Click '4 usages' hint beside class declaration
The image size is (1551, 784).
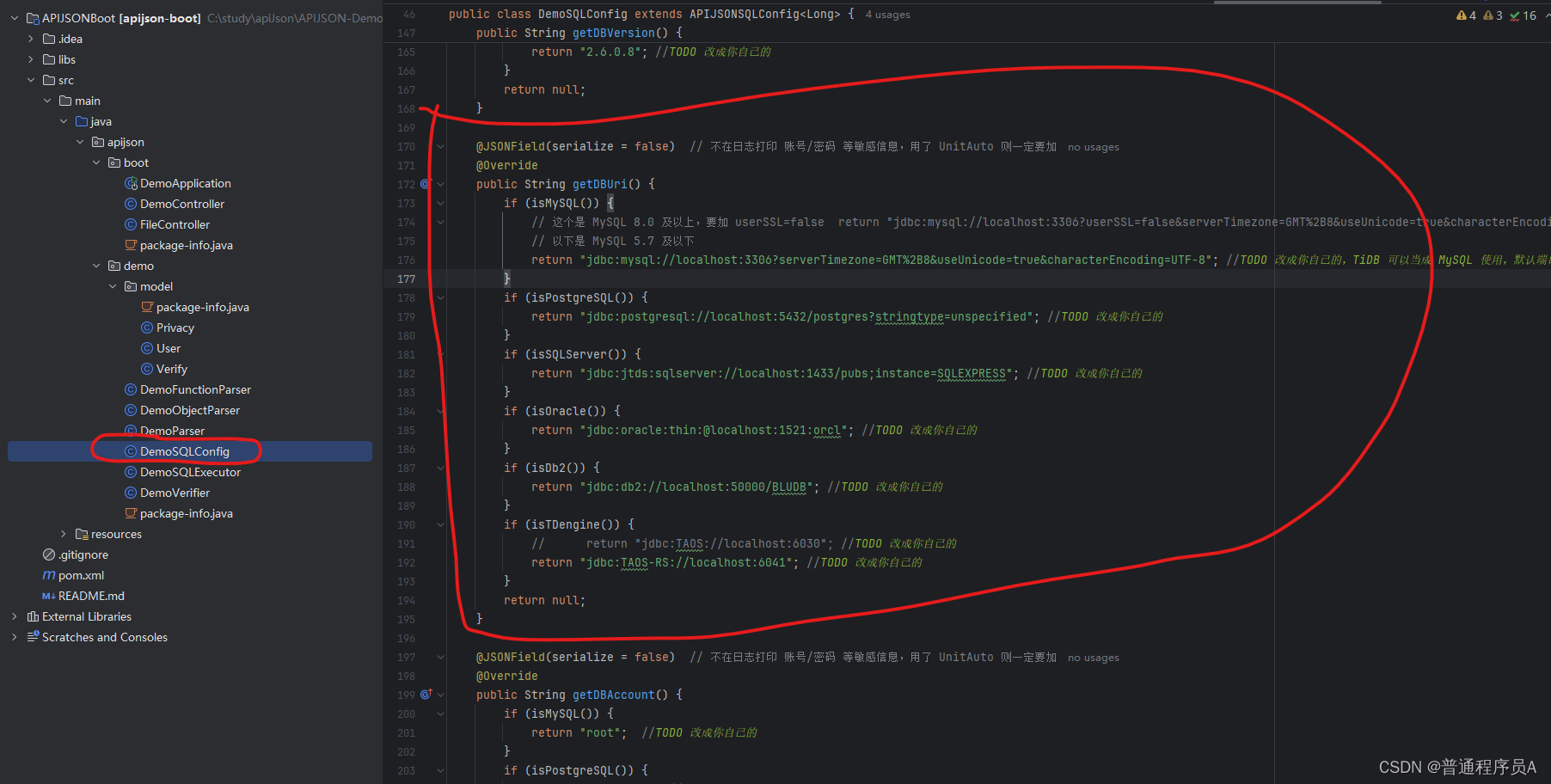(887, 15)
